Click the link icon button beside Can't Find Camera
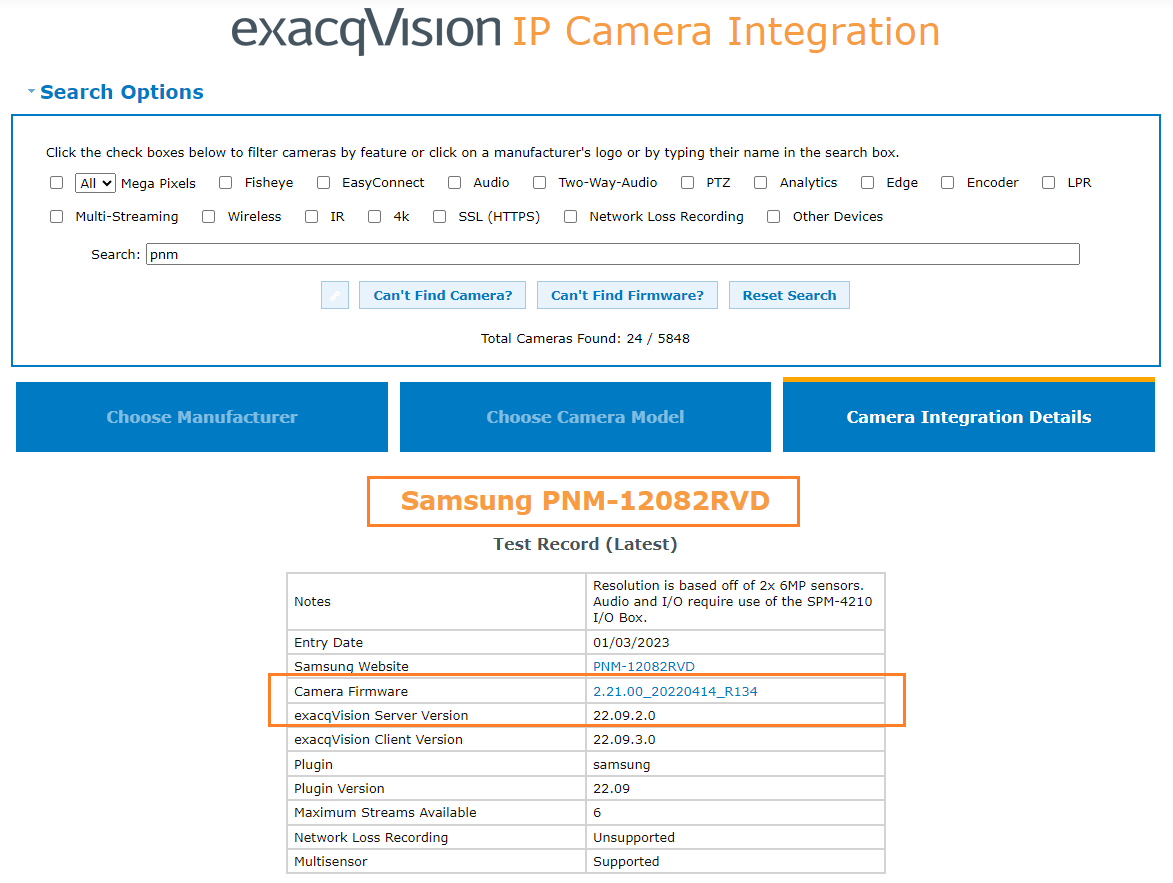1173x883 pixels. click(x=334, y=296)
